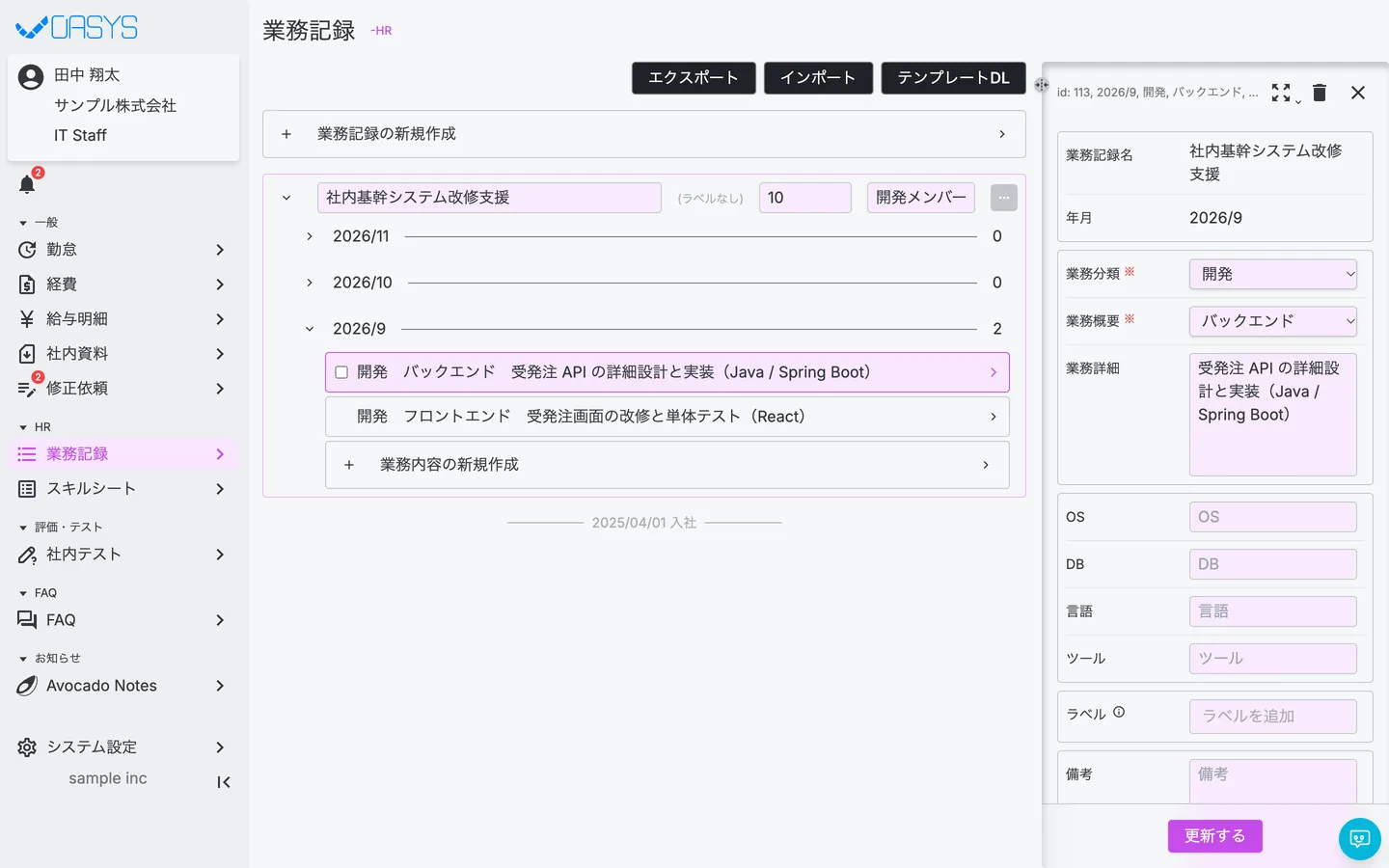The height and width of the screenshot is (868, 1389).
Task: Expand the detail panel to fullscreen
Action: click(x=1281, y=92)
